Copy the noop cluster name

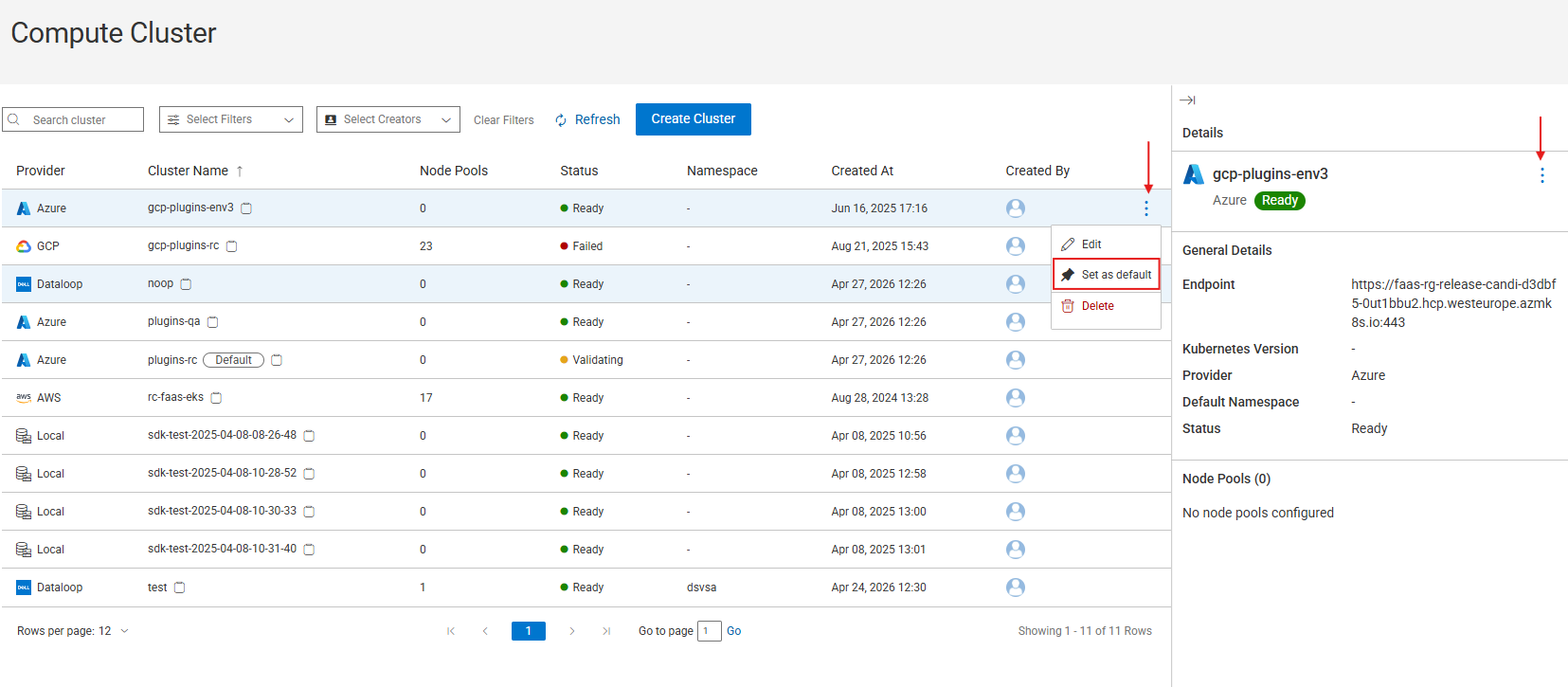tap(186, 284)
